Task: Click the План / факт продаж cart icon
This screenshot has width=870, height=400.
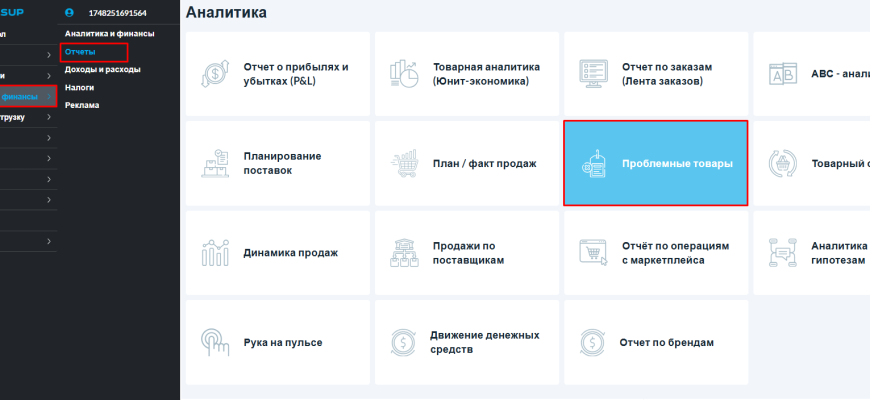Action: [404, 163]
